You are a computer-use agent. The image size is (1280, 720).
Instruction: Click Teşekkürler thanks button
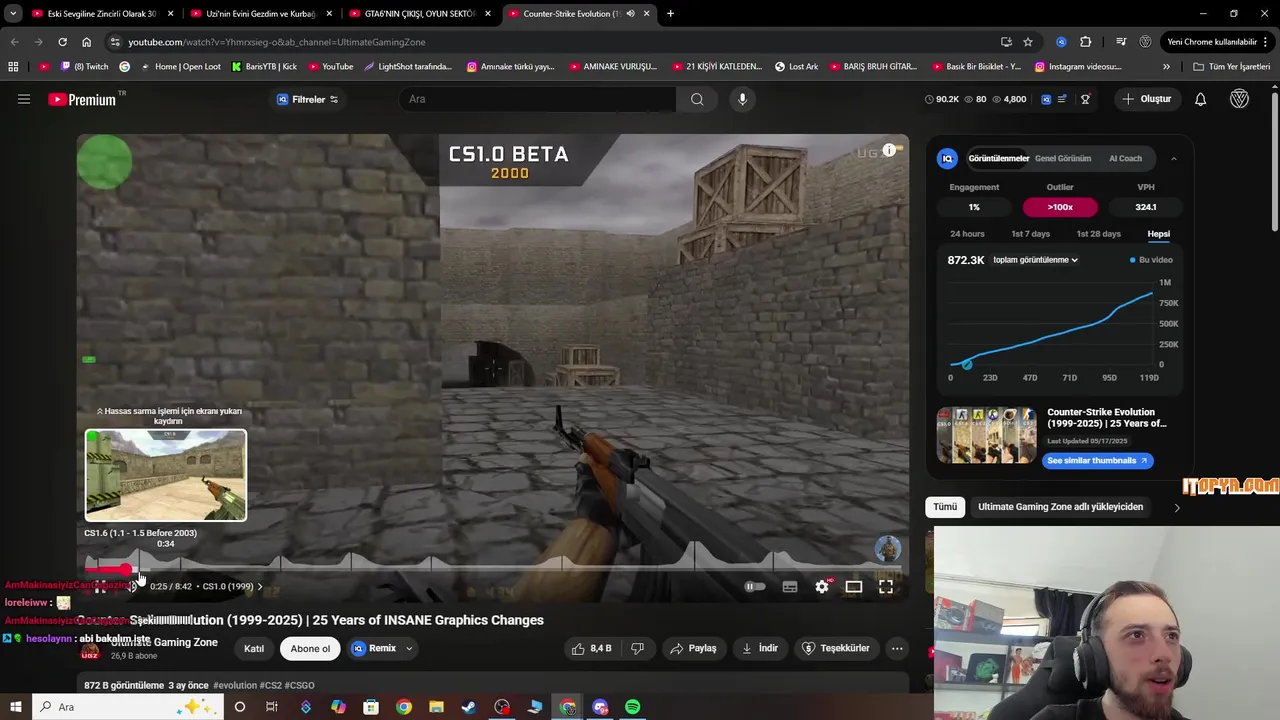click(836, 649)
